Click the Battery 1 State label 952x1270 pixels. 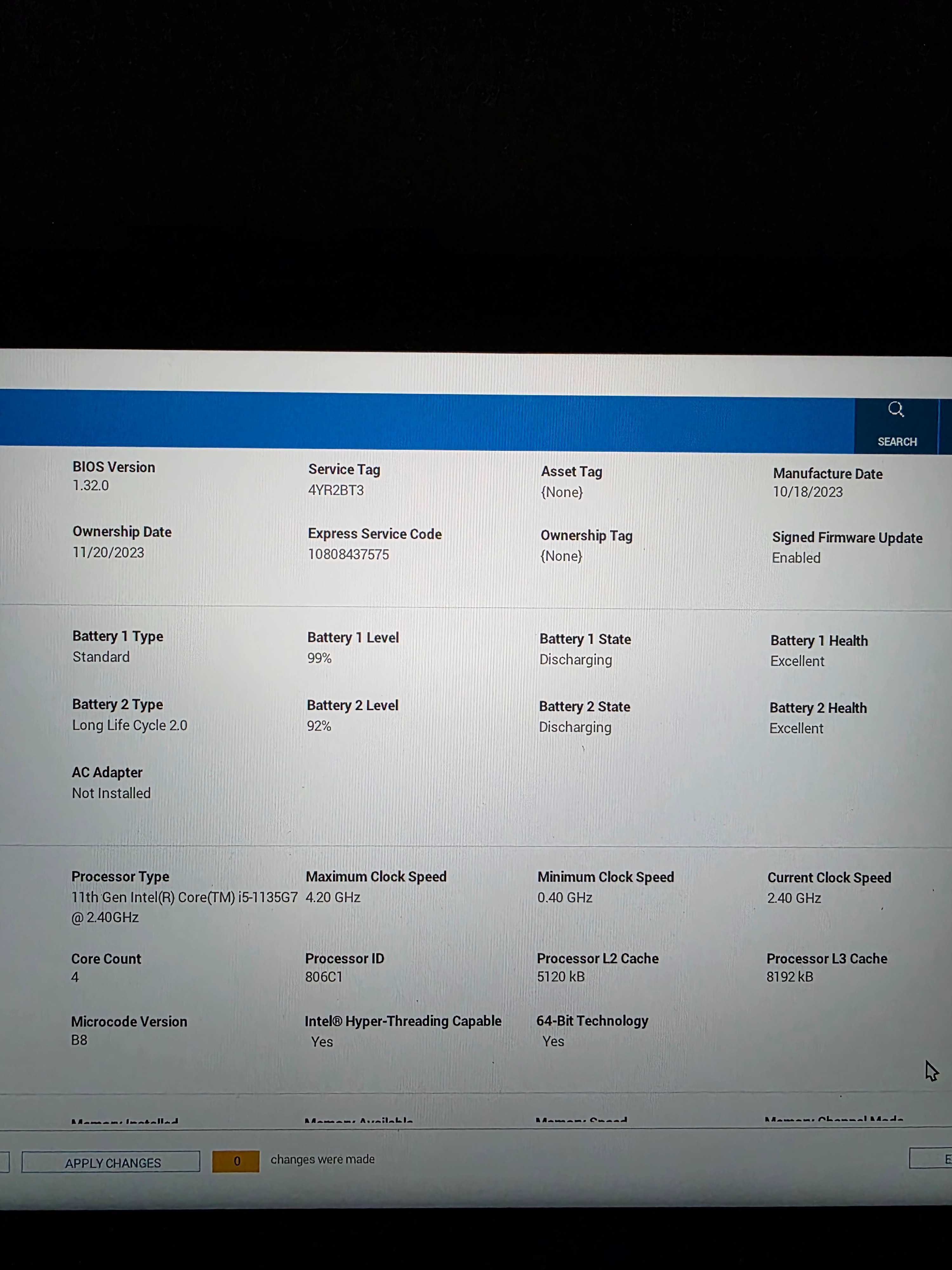585,639
